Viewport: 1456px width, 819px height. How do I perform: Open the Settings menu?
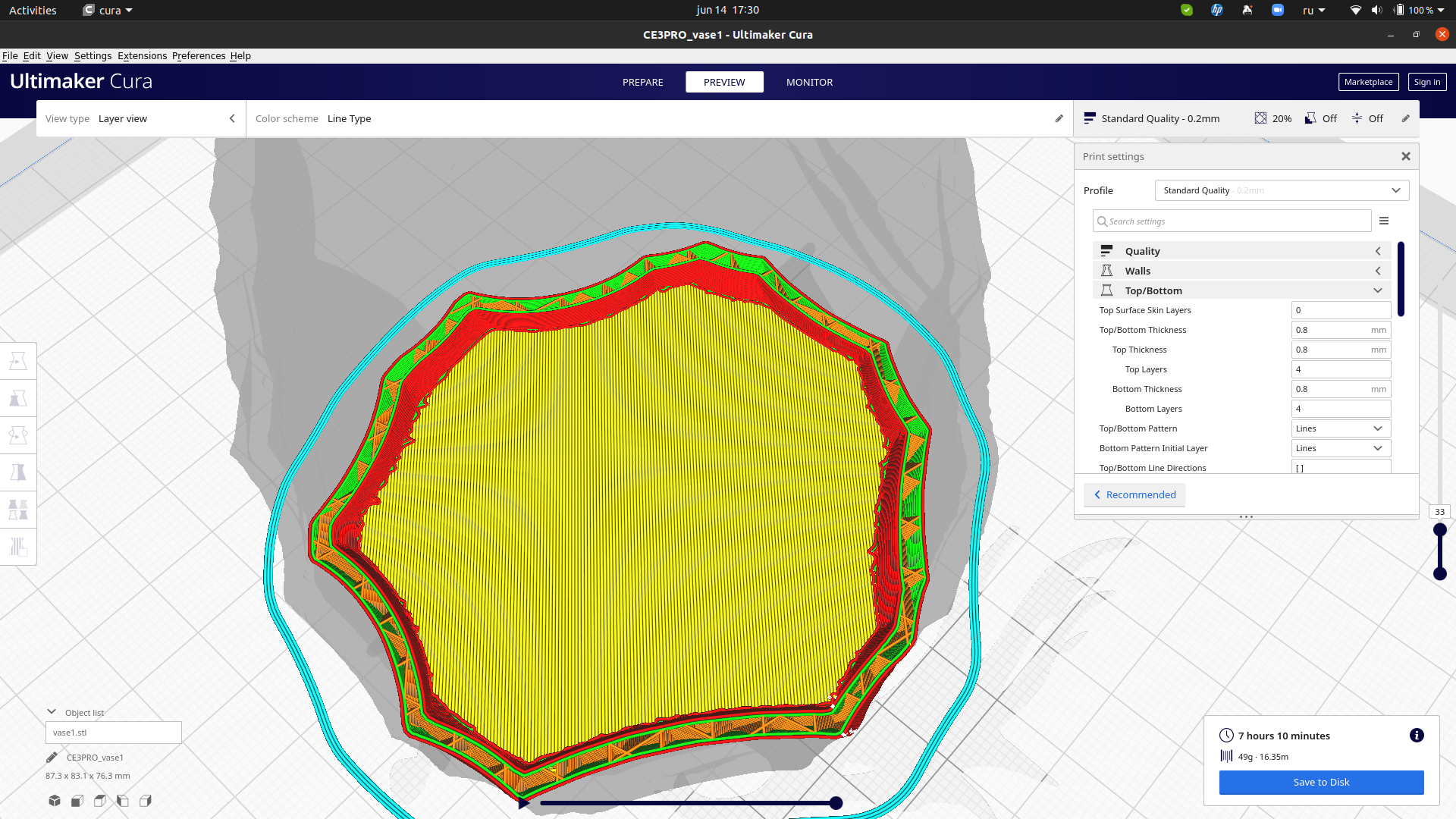(x=93, y=55)
